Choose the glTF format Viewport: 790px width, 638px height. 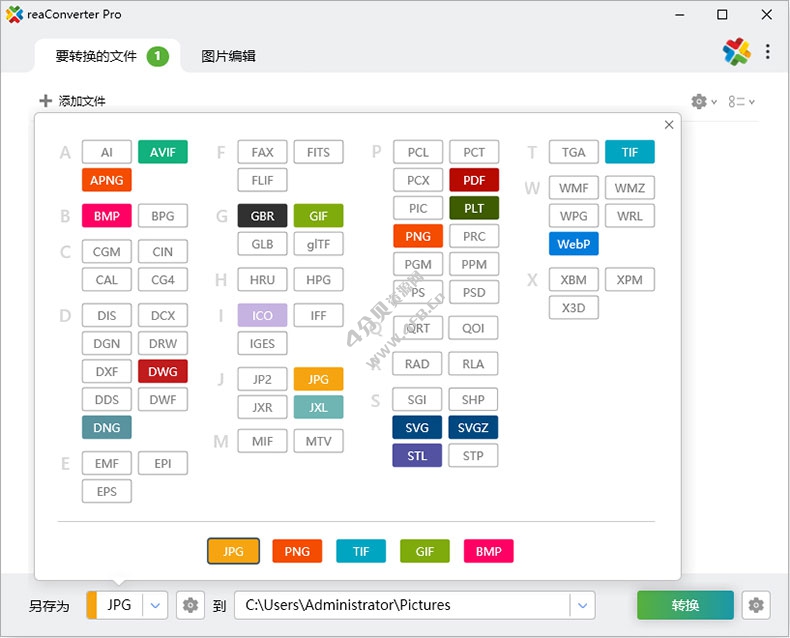[318, 244]
